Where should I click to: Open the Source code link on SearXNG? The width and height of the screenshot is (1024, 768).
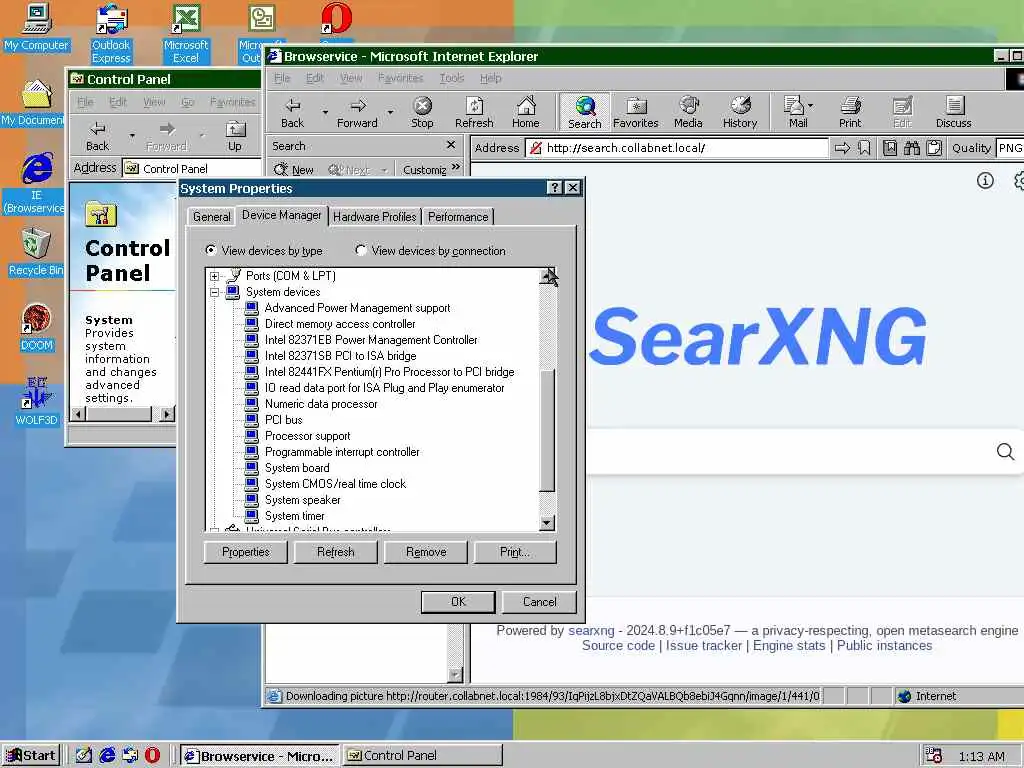click(618, 645)
